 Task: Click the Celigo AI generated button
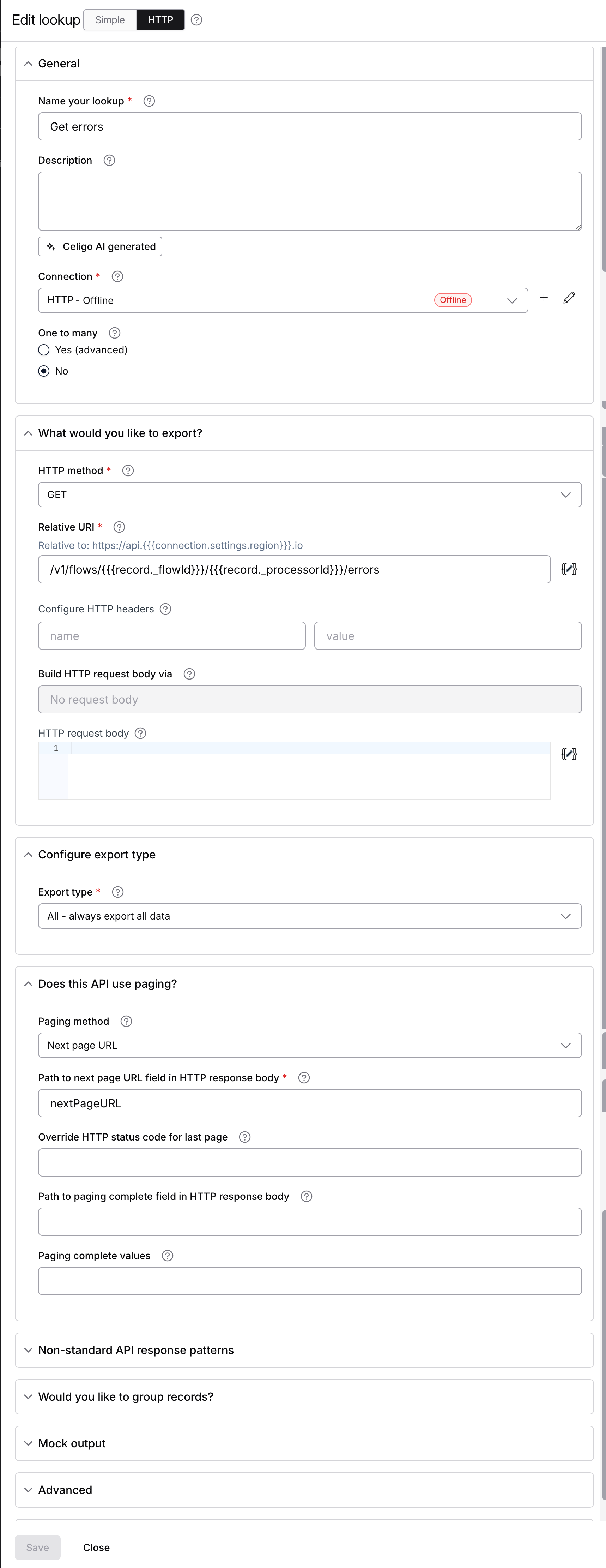point(99,246)
